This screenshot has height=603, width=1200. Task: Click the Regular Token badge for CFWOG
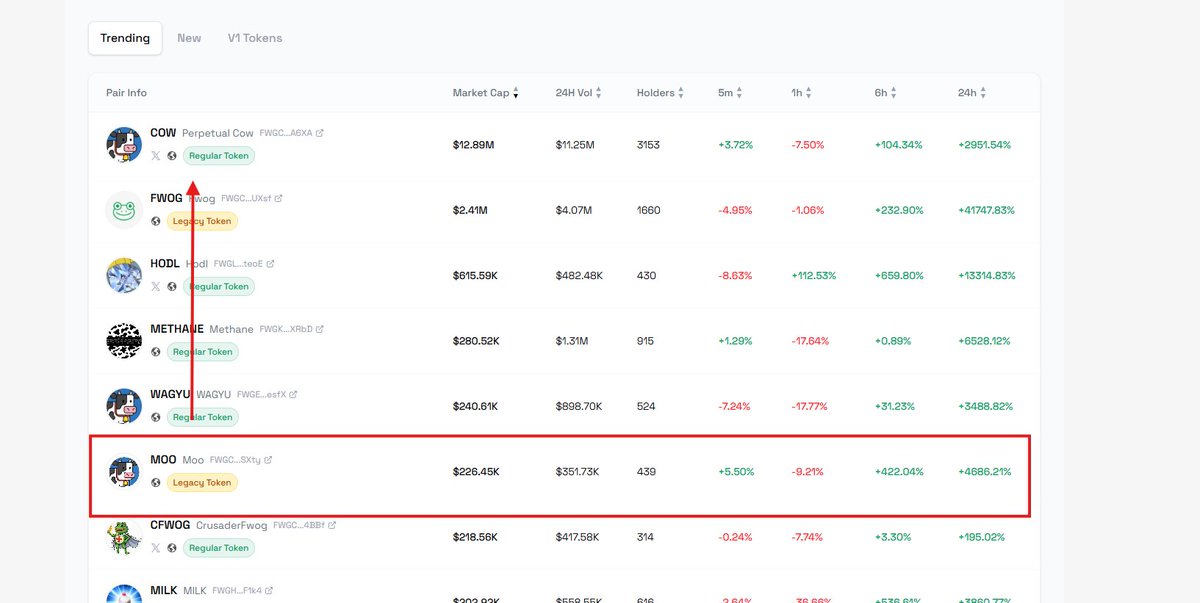pyautogui.click(x=219, y=548)
